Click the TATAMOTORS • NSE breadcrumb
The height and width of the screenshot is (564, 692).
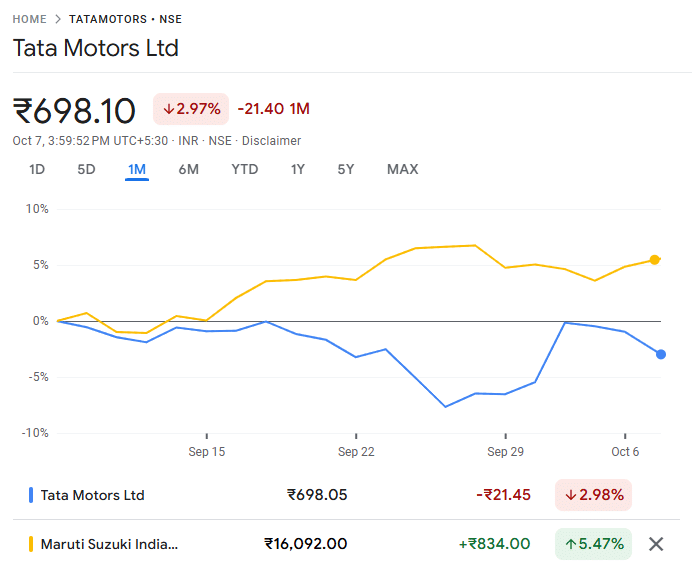pyautogui.click(x=125, y=19)
